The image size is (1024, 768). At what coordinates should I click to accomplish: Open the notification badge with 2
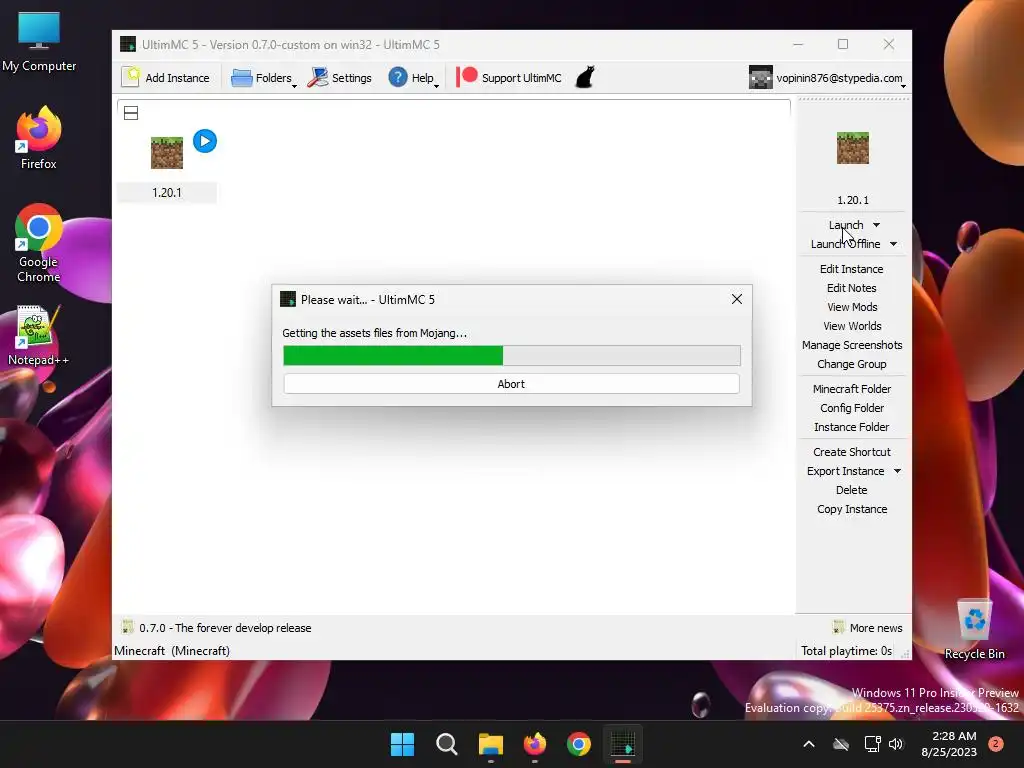pos(996,743)
